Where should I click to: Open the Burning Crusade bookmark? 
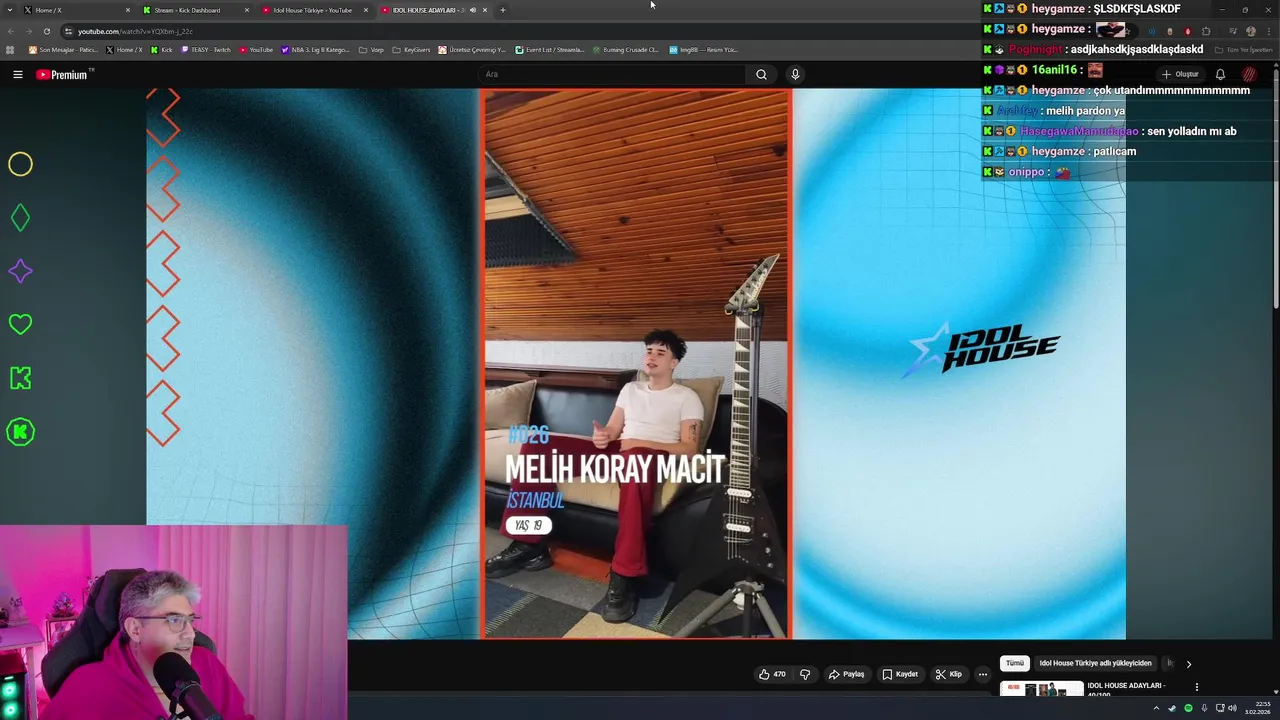click(625, 50)
